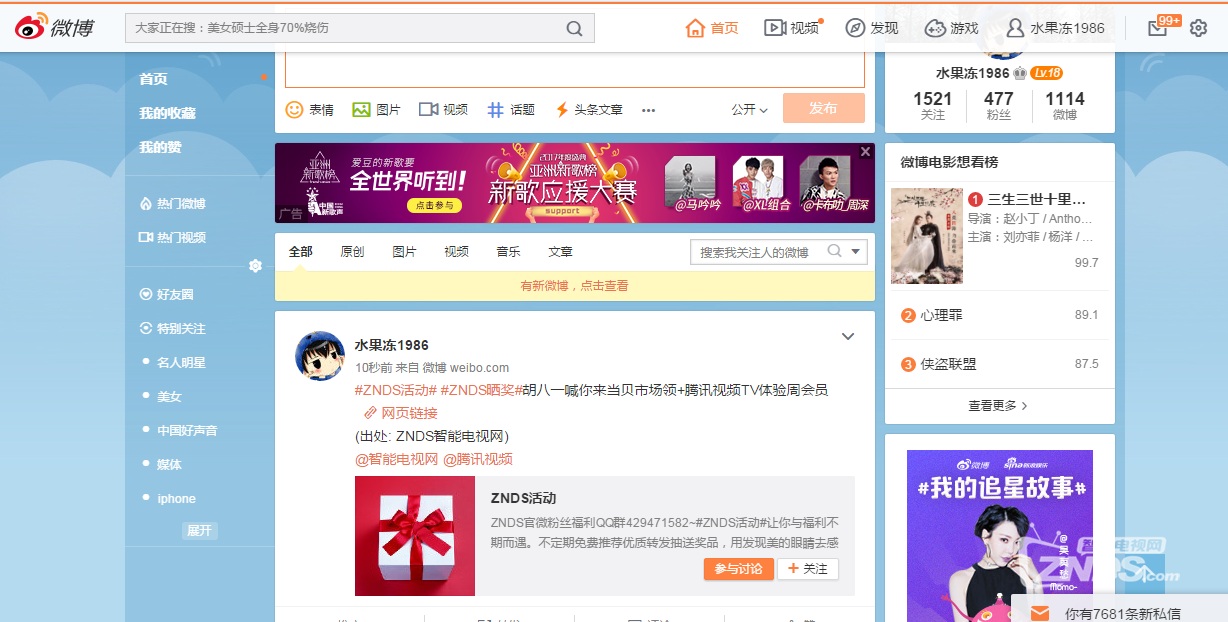This screenshot has width=1228, height=622.
Task: Open the 发现 discover compass item
Action: coord(872,28)
